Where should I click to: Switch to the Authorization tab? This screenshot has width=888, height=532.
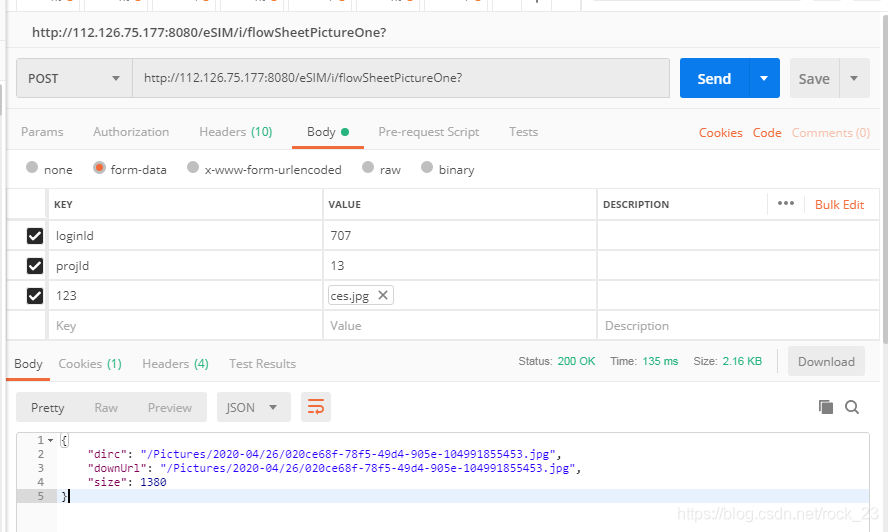click(131, 132)
